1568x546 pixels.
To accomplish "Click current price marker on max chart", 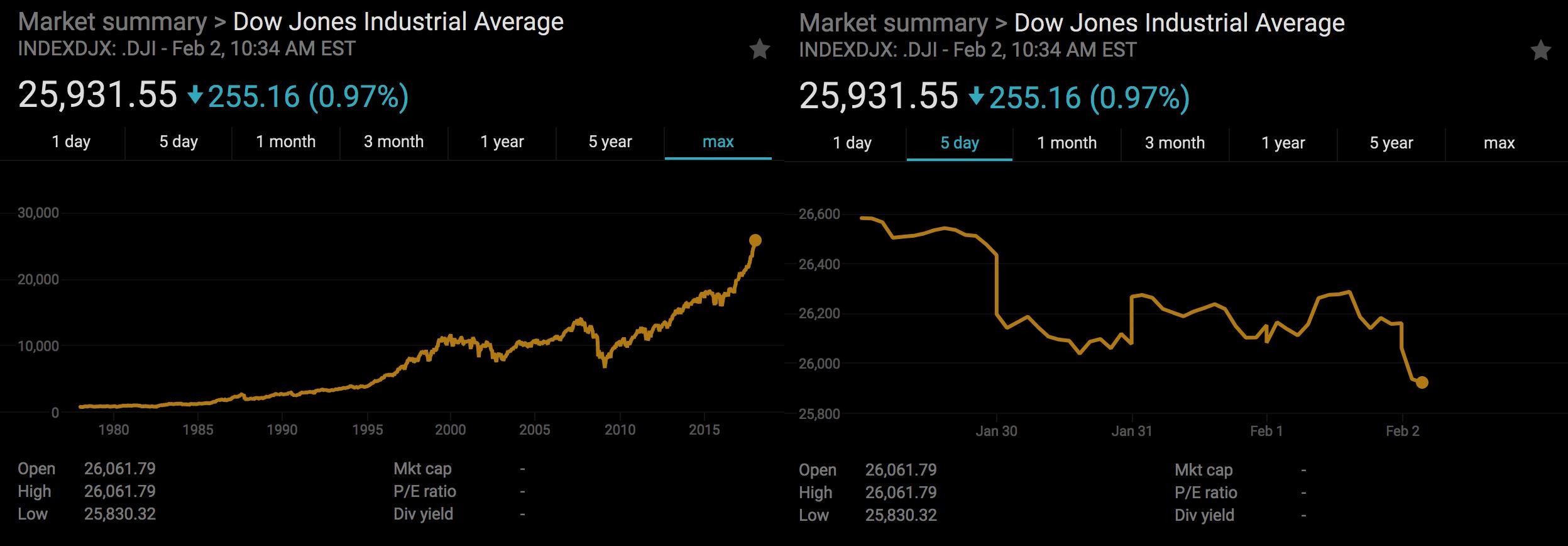I will tap(755, 240).
